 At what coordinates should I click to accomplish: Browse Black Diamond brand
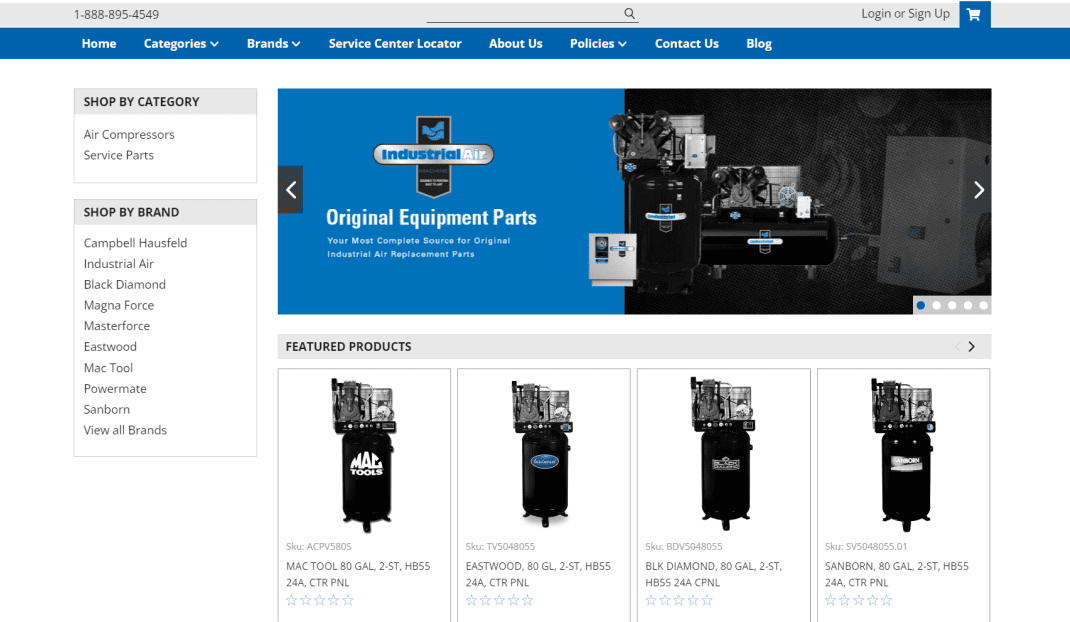tap(125, 285)
